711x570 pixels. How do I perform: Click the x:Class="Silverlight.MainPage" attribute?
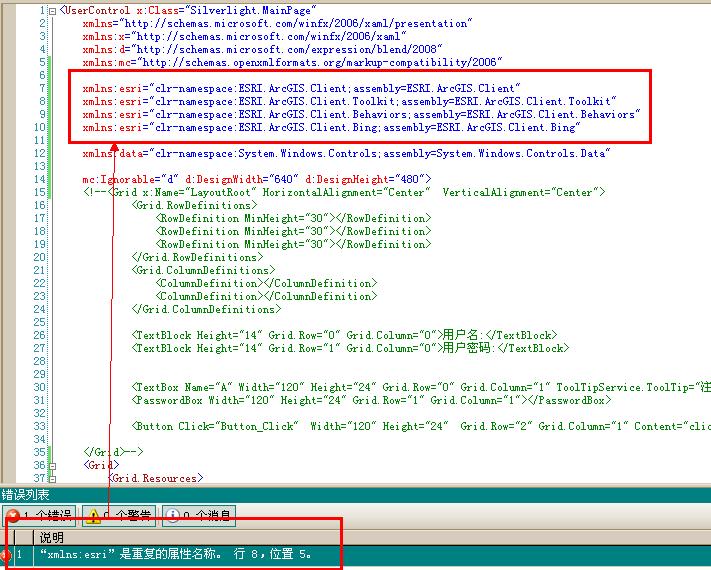(x=225, y=10)
